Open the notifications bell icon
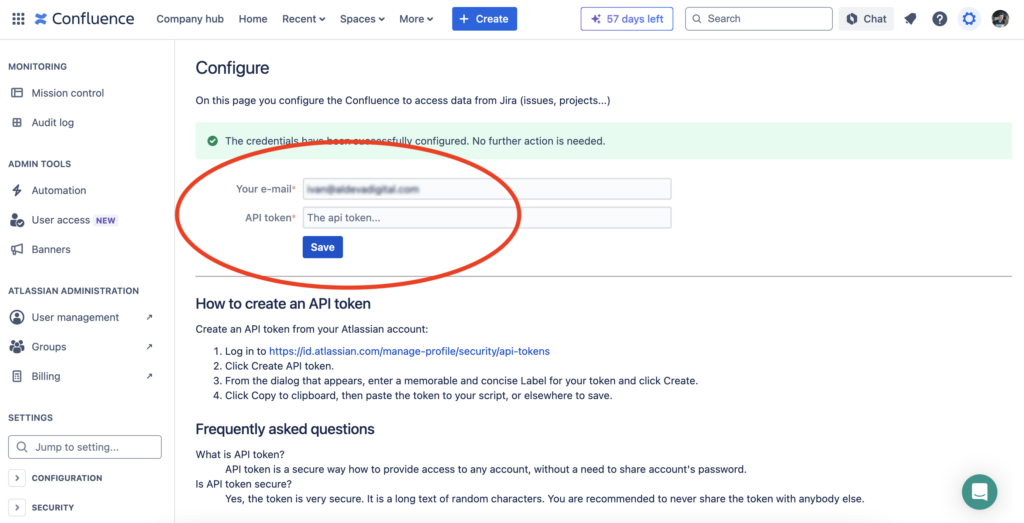Image resolution: width=1024 pixels, height=523 pixels. (910, 19)
